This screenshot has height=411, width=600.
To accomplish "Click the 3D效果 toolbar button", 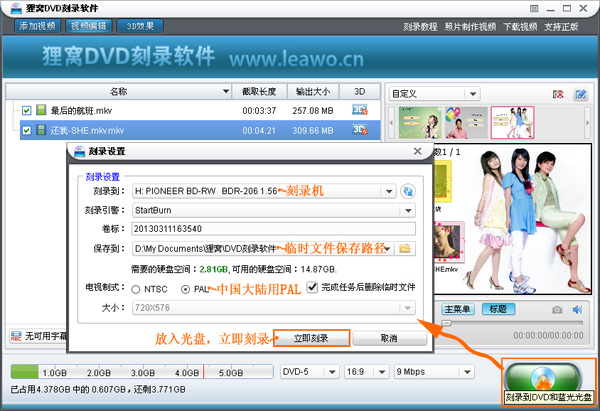I will (x=140, y=26).
